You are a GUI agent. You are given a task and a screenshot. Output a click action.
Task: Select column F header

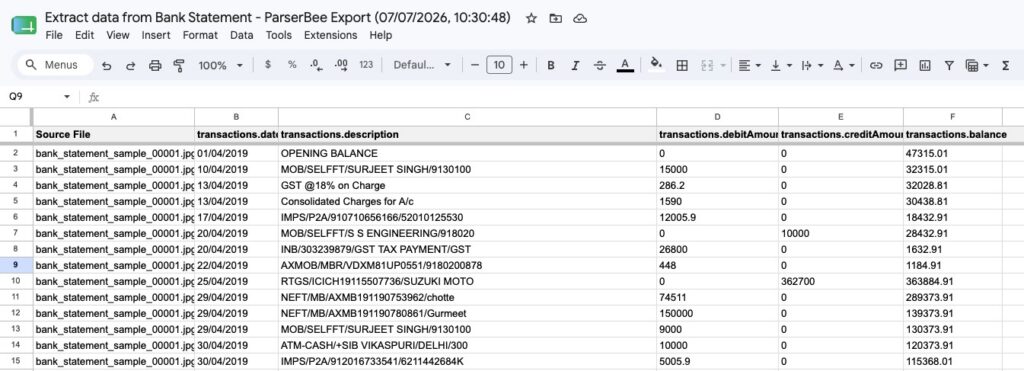tap(953, 117)
